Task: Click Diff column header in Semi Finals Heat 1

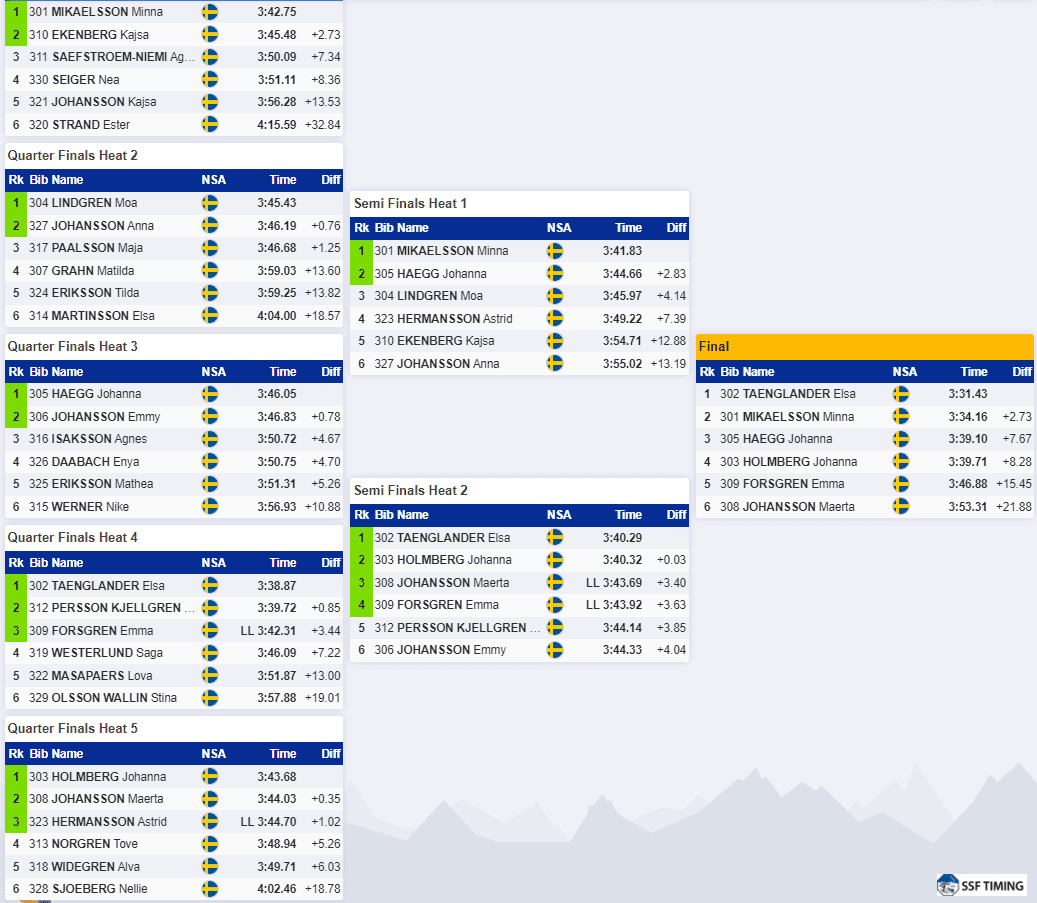Action: coord(676,228)
